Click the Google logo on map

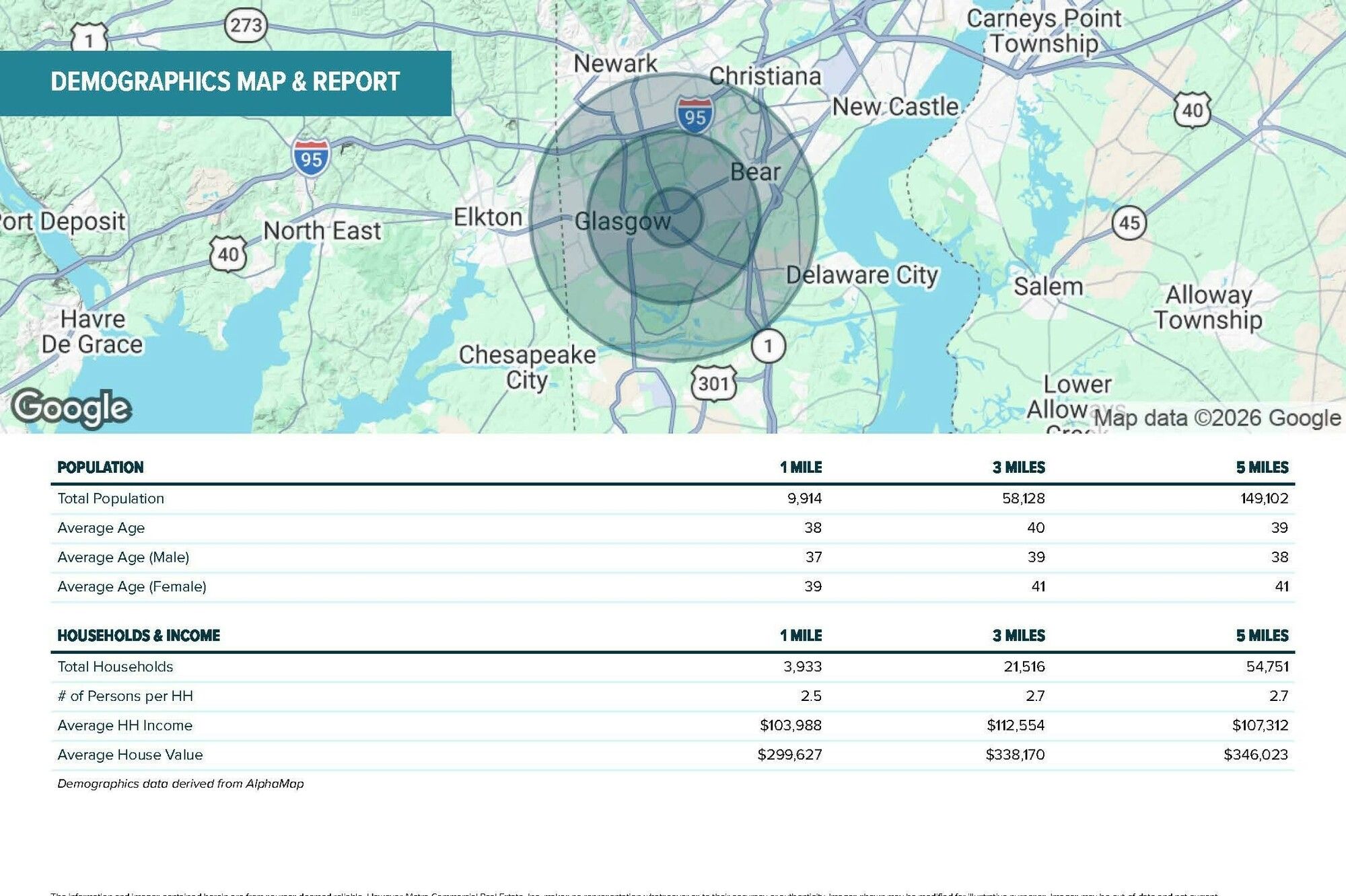point(71,408)
